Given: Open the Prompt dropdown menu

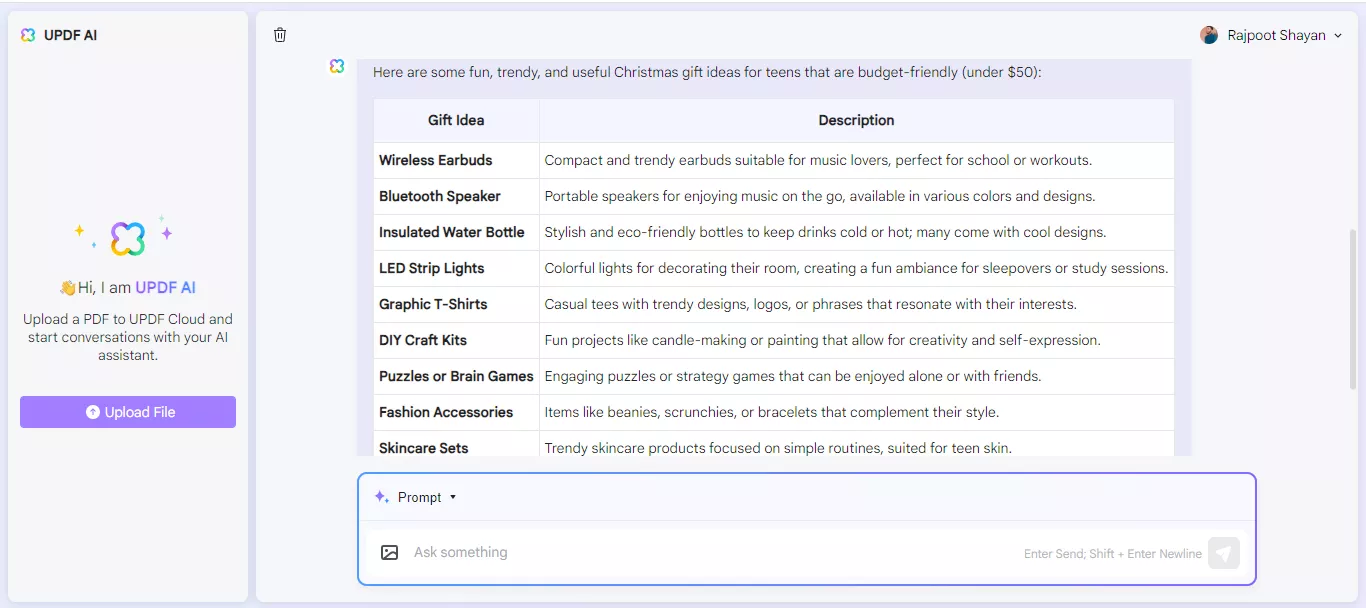Looking at the screenshot, I should [427, 497].
